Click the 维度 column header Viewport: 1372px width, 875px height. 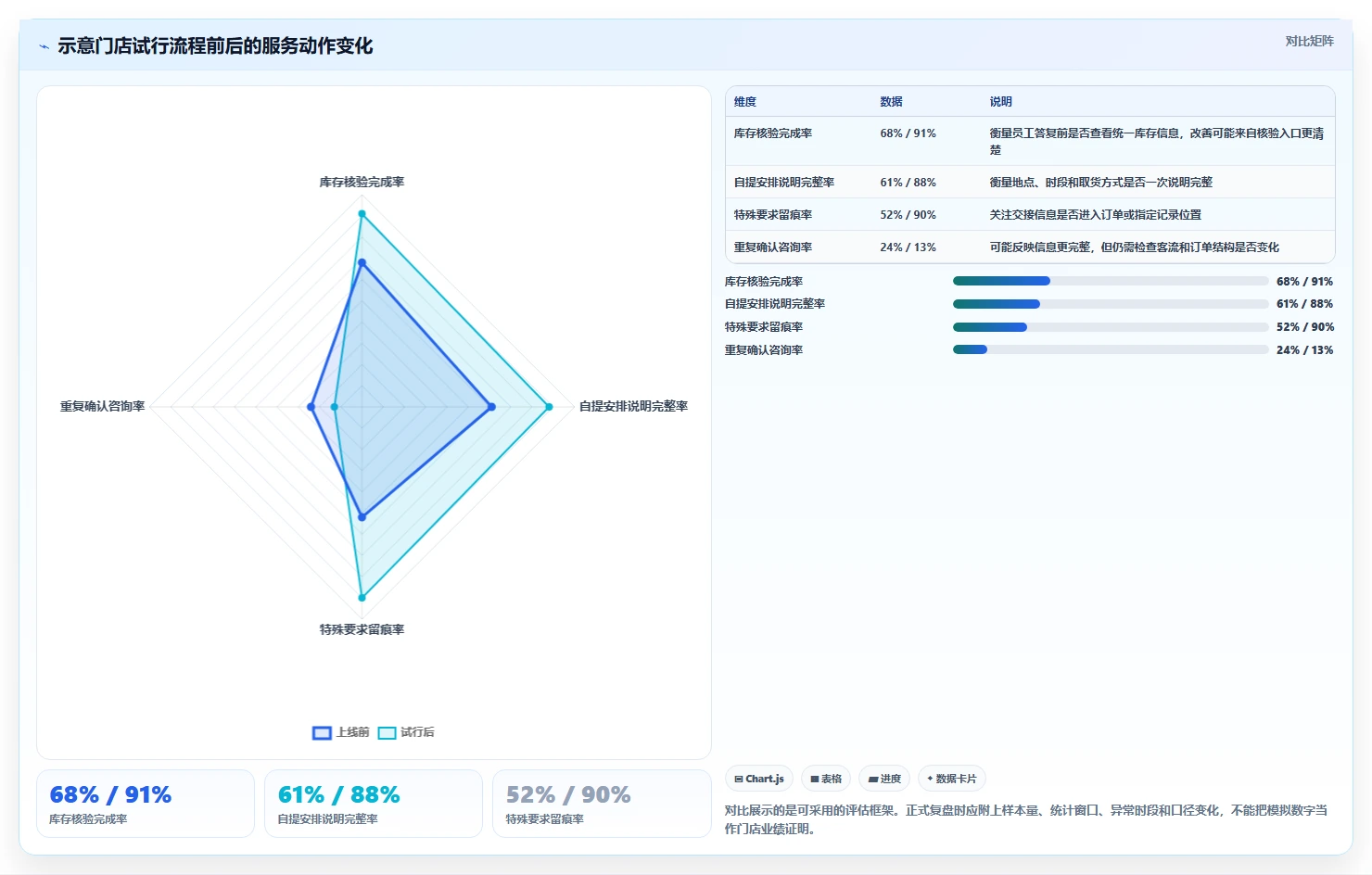pyautogui.click(x=745, y=102)
